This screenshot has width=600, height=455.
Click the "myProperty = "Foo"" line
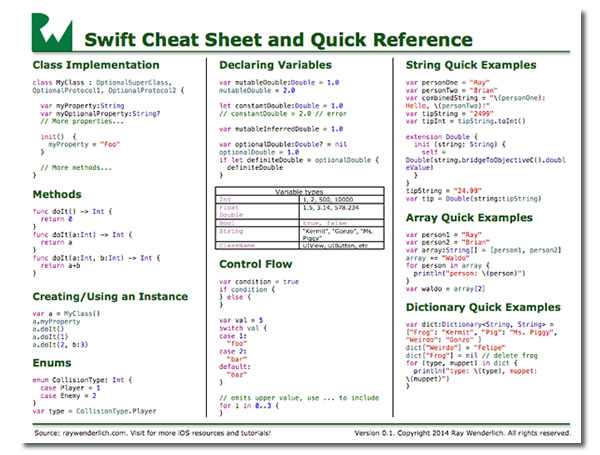(x=84, y=144)
